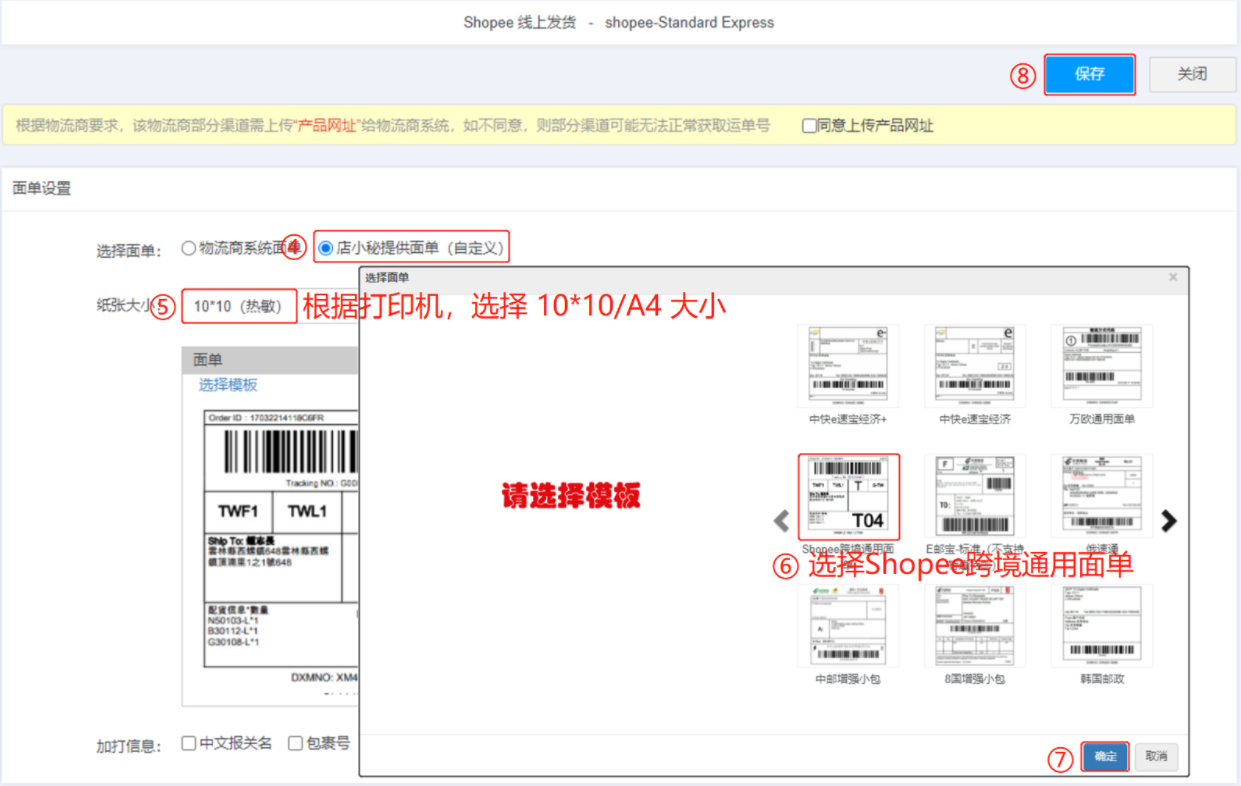Select the Shopee跨境通用面单 template thumbnail
Screen dimensions: 1241x786
click(848, 496)
